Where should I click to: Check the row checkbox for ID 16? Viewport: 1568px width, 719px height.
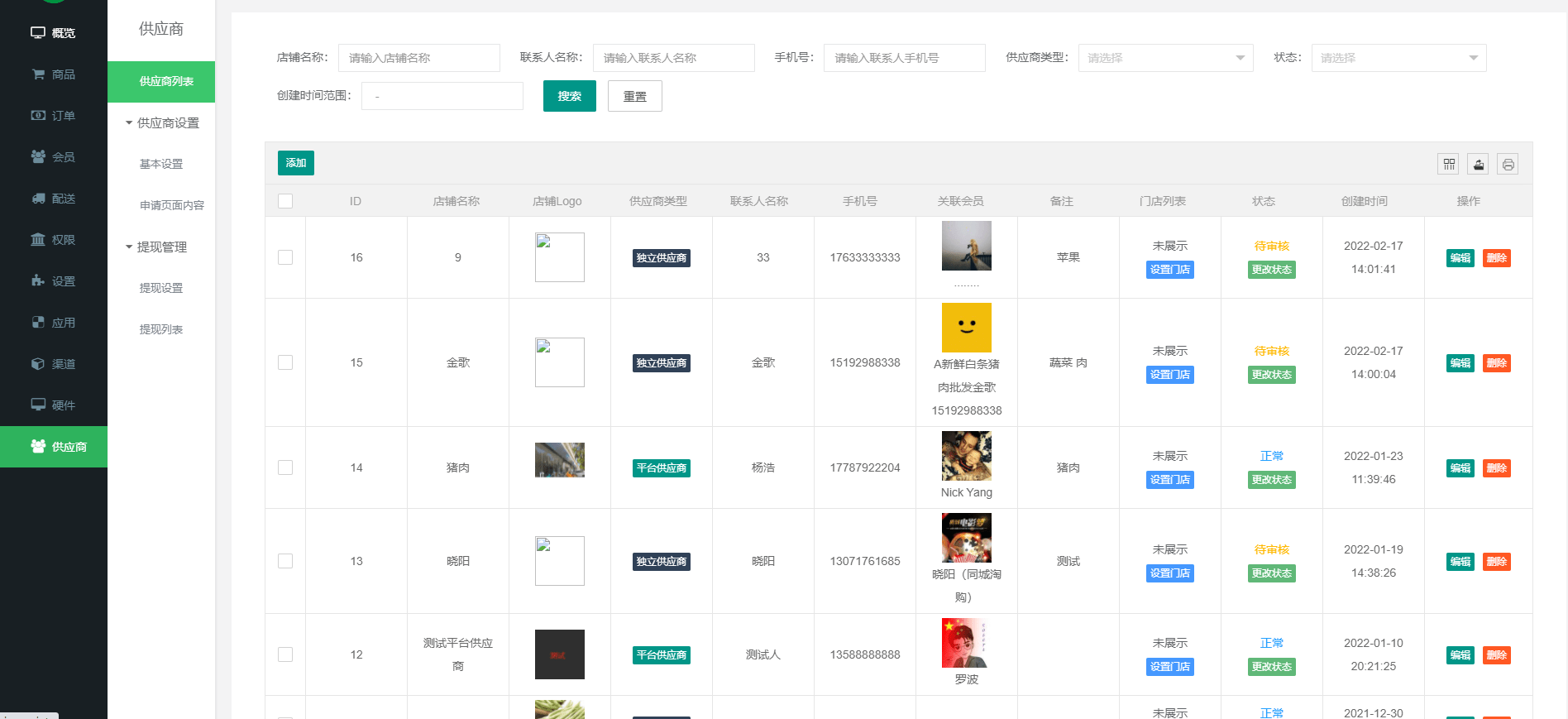285,257
